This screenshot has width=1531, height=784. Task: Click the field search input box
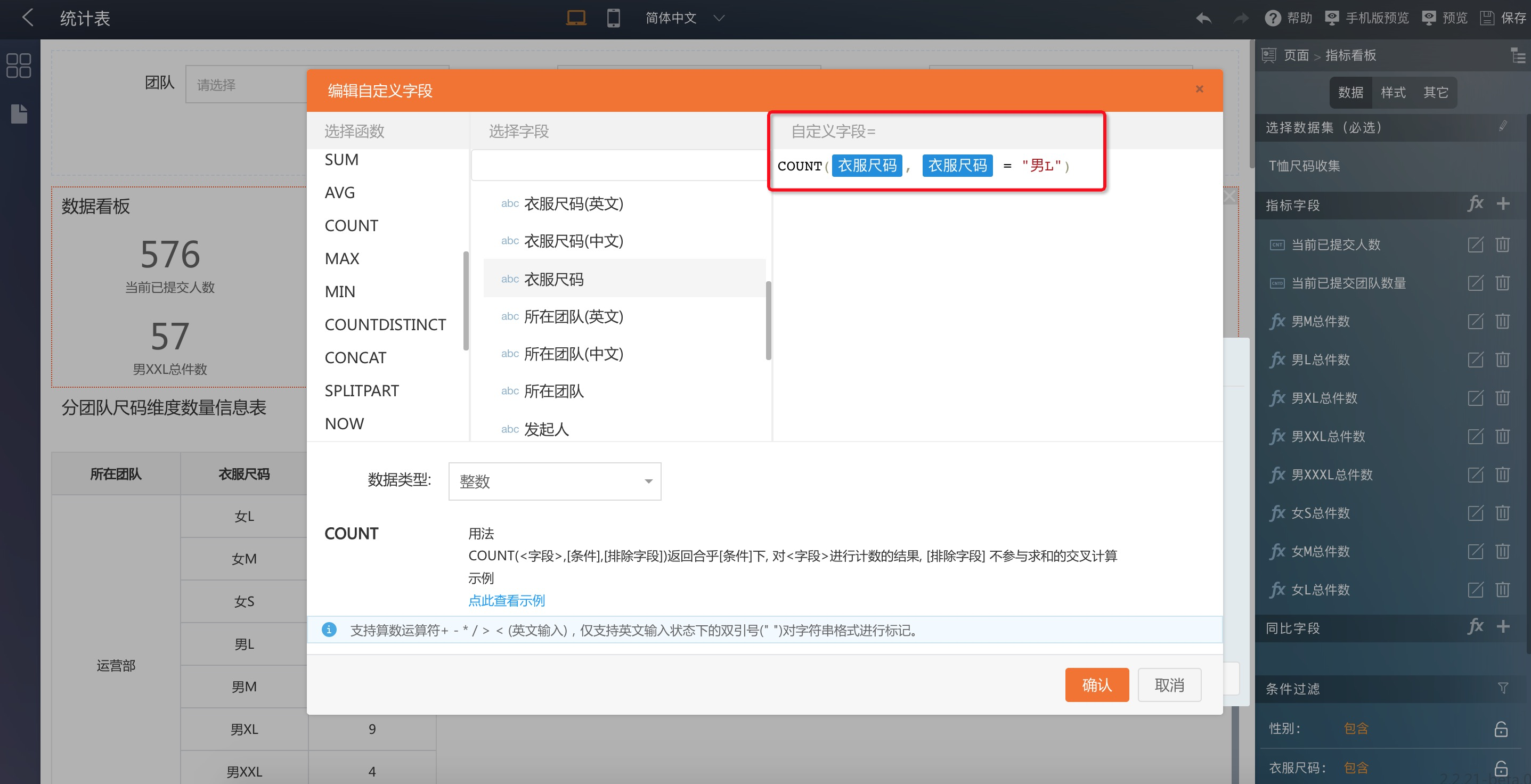[618, 165]
